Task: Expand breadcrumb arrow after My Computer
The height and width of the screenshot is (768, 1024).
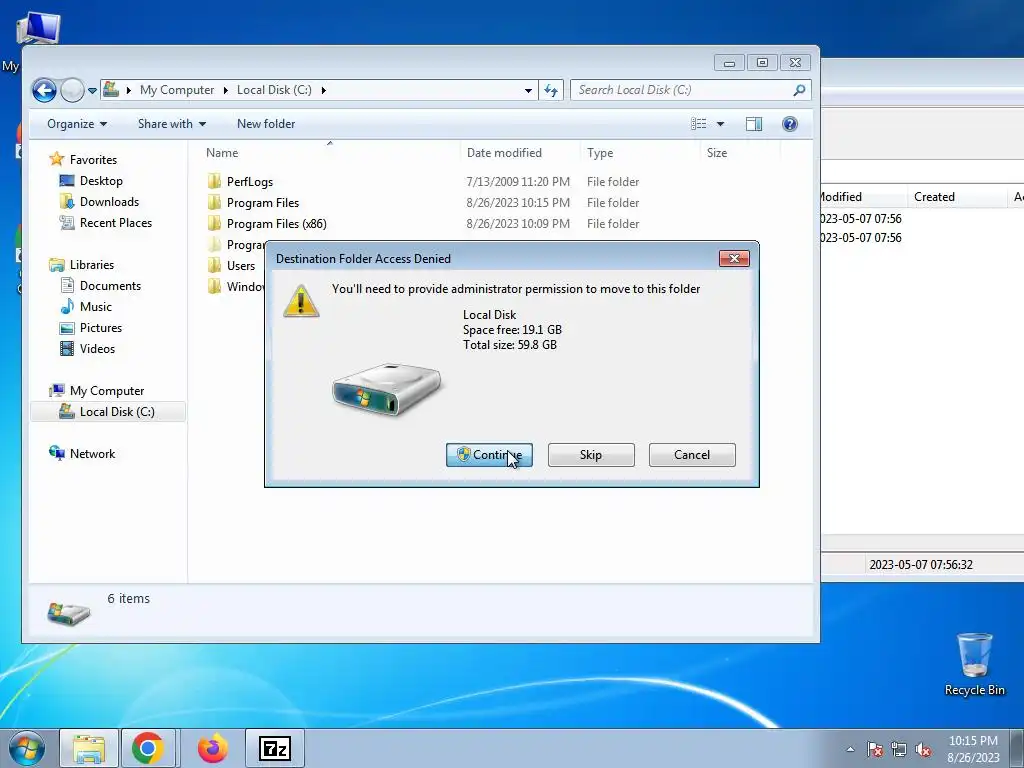Action: 225,90
